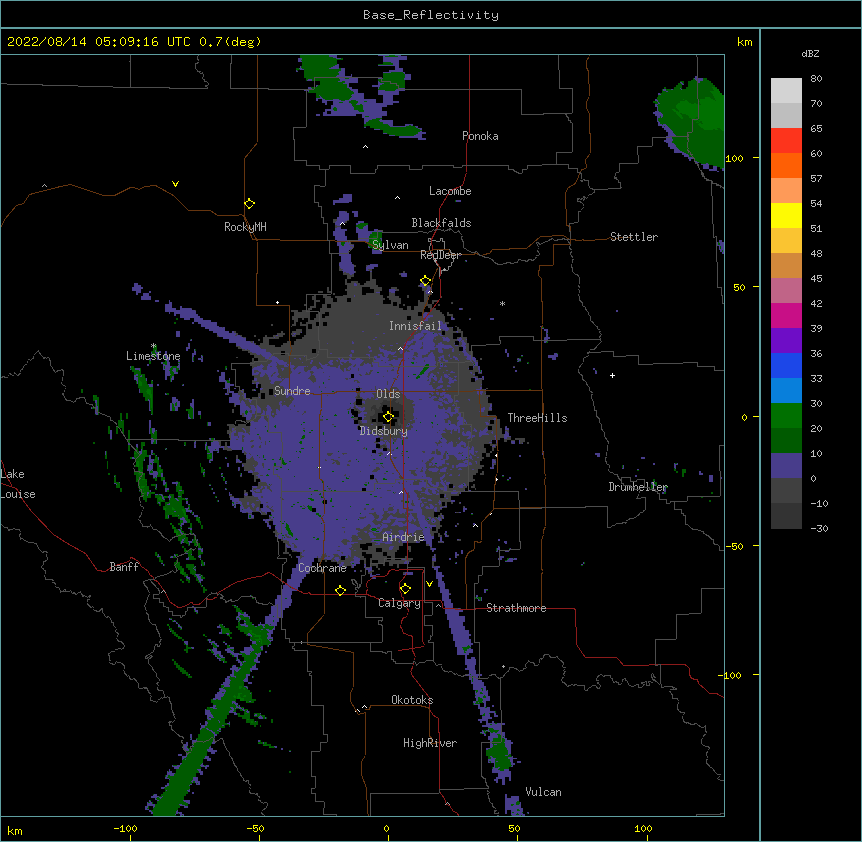Select the green swatch between 30 and 20
The height and width of the screenshot is (842, 862).
(x=786, y=416)
